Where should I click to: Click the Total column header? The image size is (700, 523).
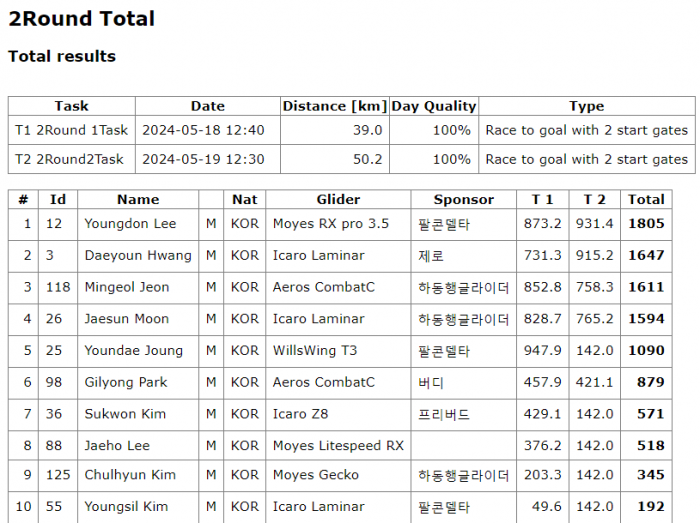point(646,199)
